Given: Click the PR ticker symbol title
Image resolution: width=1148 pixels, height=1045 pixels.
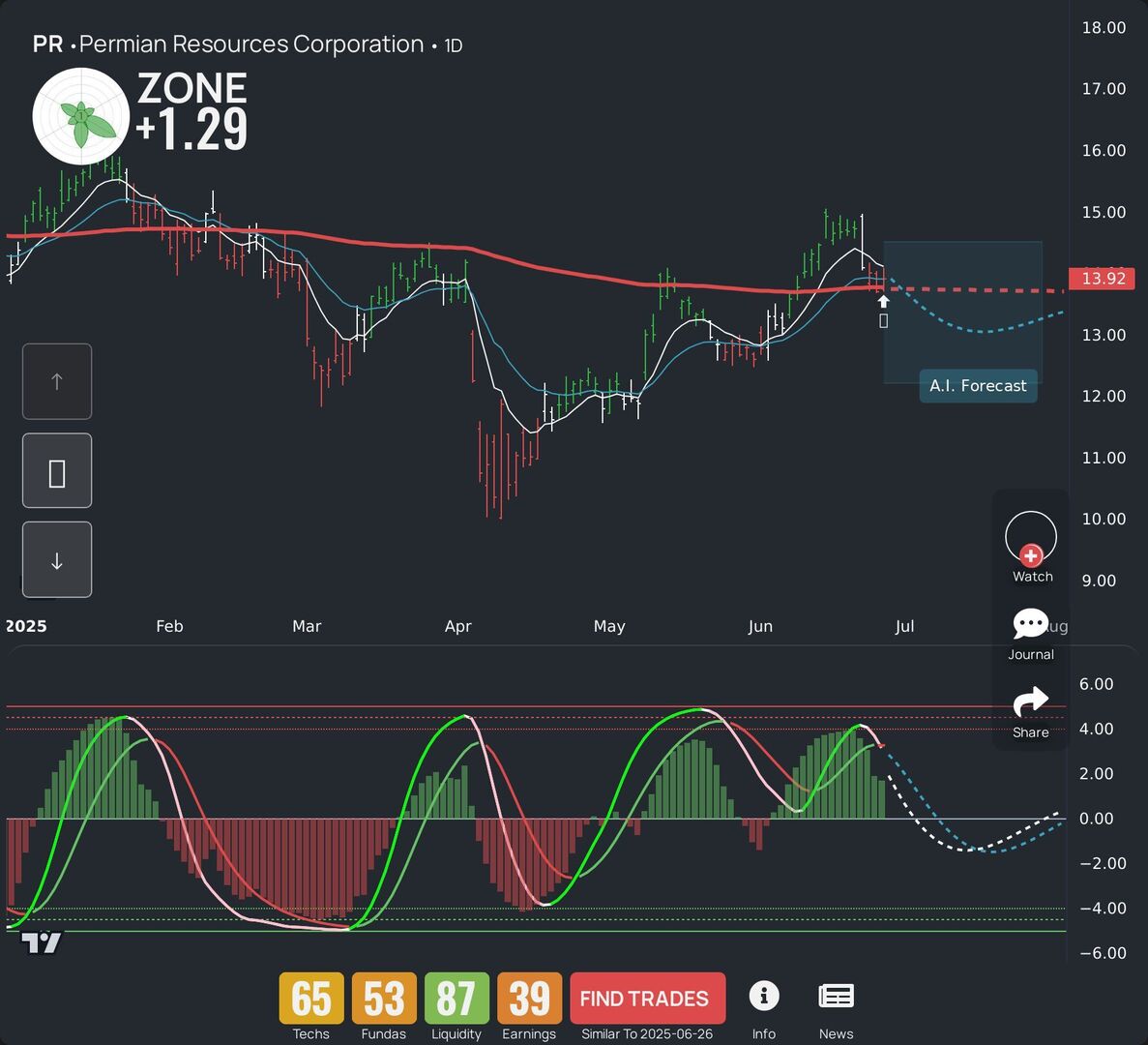Looking at the screenshot, I should tap(47, 45).
